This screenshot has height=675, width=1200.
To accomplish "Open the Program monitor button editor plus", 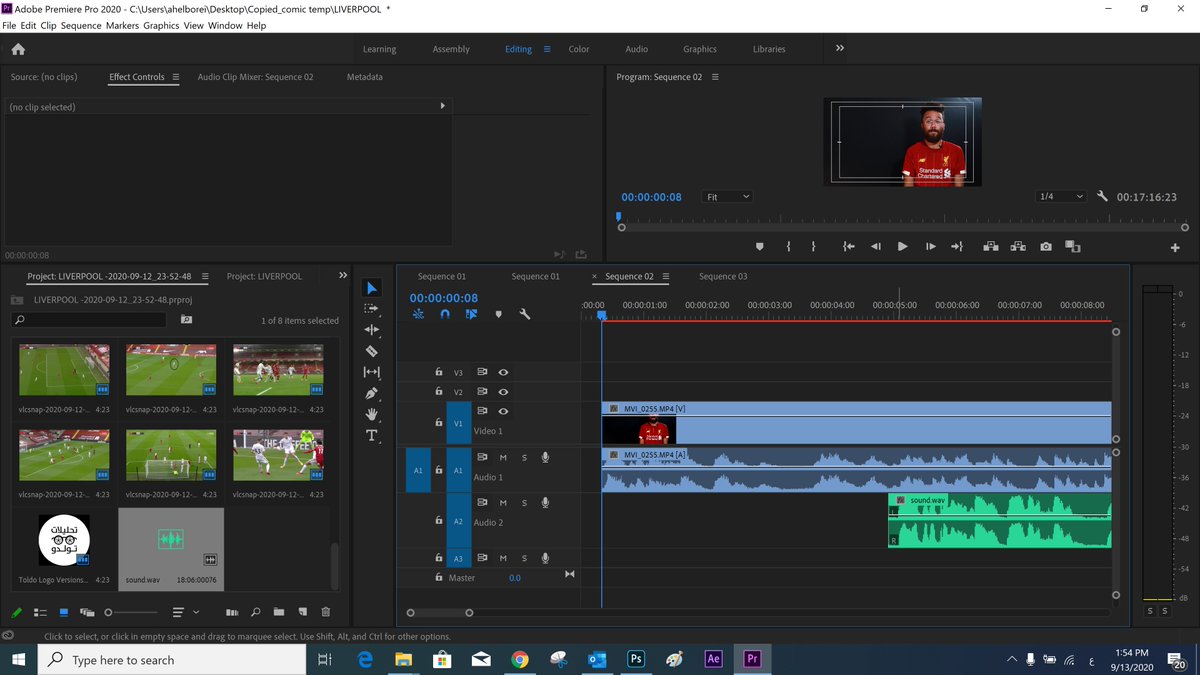I will (1175, 248).
